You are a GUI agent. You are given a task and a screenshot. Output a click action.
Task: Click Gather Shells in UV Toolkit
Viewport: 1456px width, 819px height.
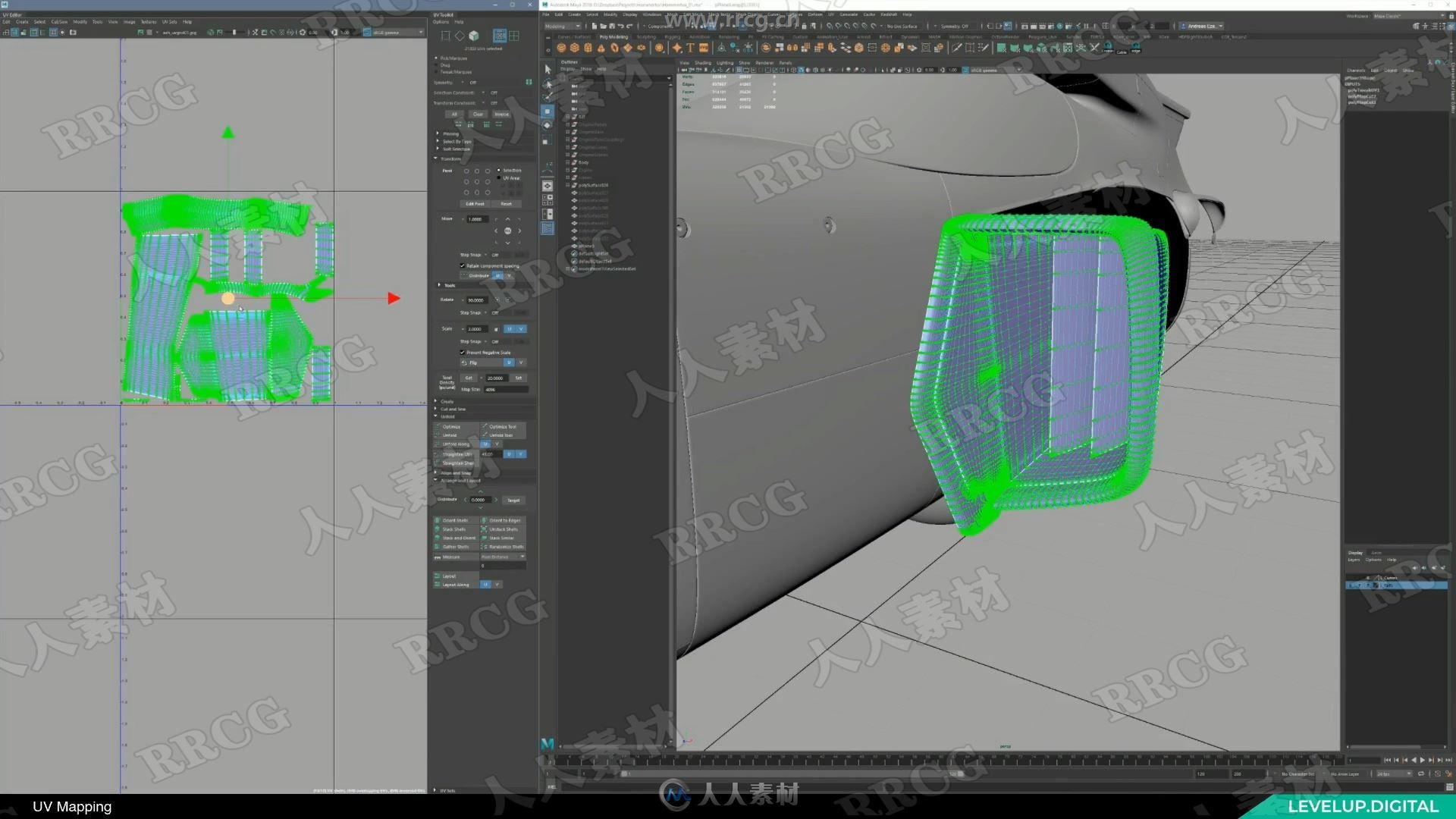[456, 547]
